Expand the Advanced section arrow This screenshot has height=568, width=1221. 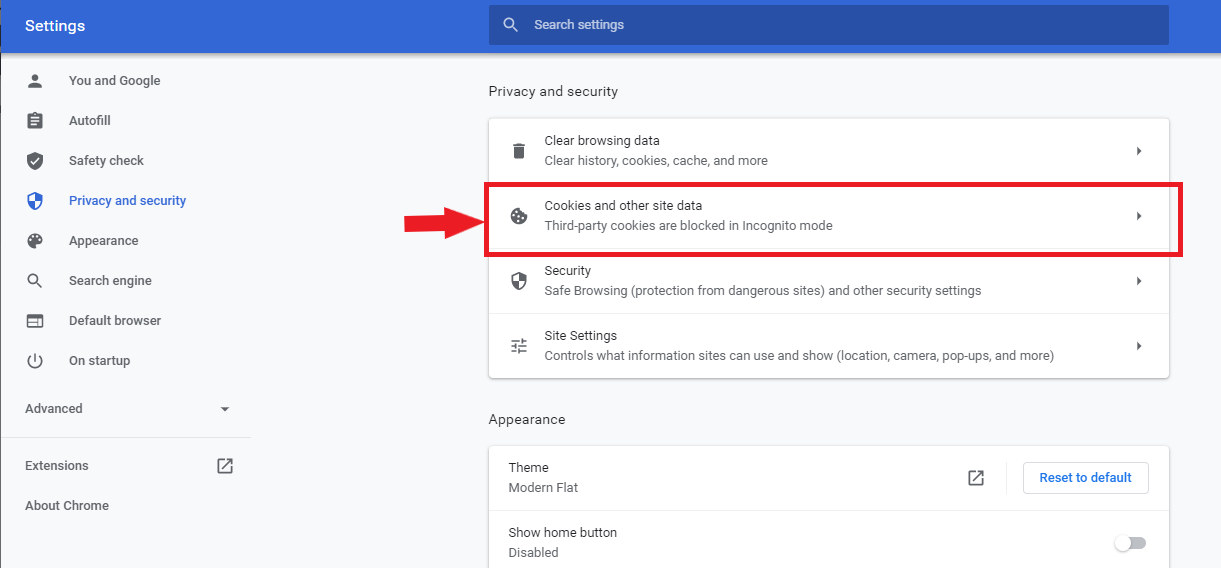tap(225, 409)
